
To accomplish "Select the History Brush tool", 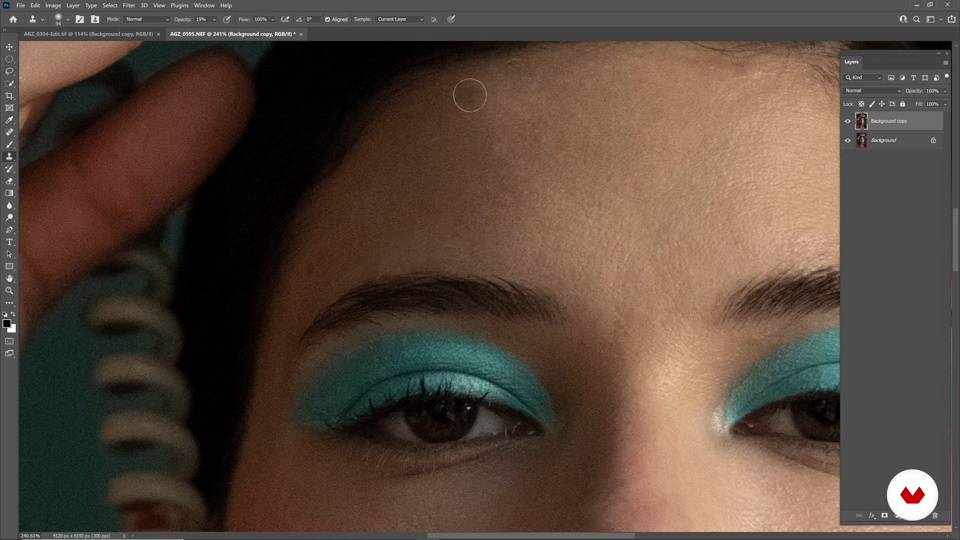I will tap(9, 169).
